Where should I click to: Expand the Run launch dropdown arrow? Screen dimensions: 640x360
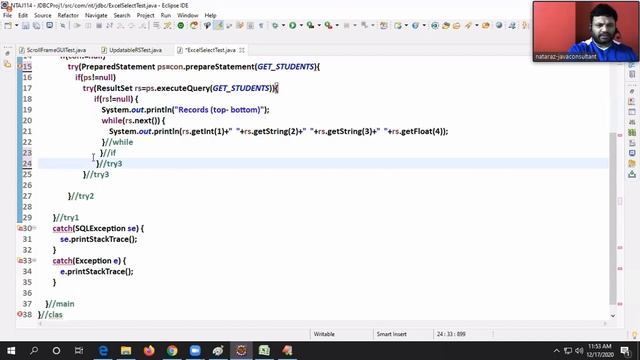pyautogui.click(x=301, y=25)
